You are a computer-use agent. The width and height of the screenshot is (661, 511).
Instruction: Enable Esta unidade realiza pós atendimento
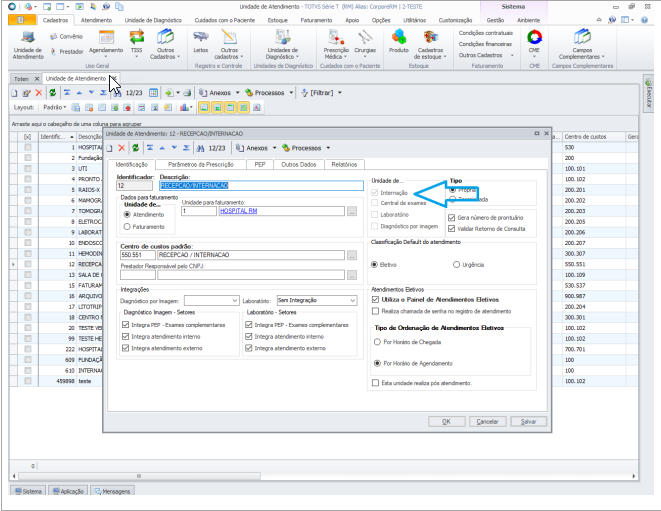coord(375,383)
